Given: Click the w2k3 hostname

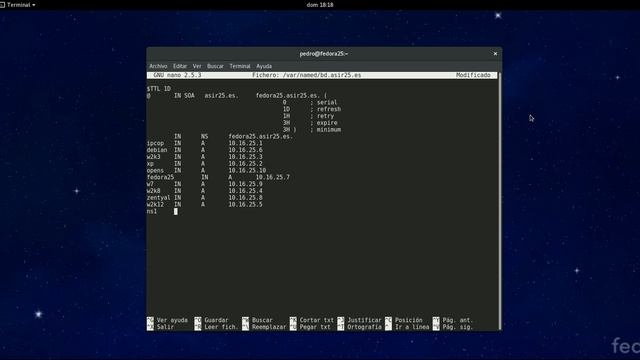Looking at the screenshot, I should pyautogui.click(x=154, y=157).
